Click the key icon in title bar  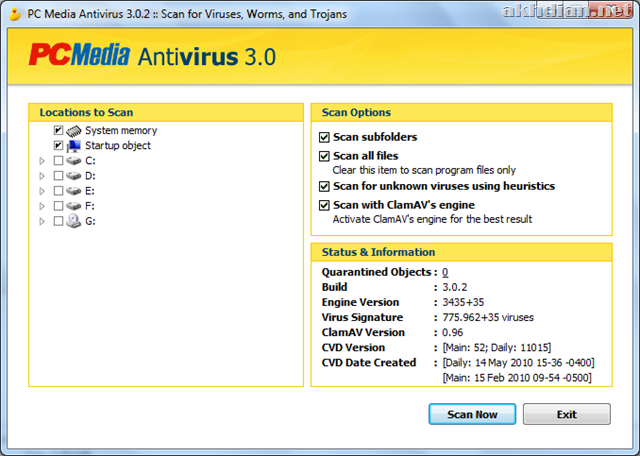tap(16, 12)
